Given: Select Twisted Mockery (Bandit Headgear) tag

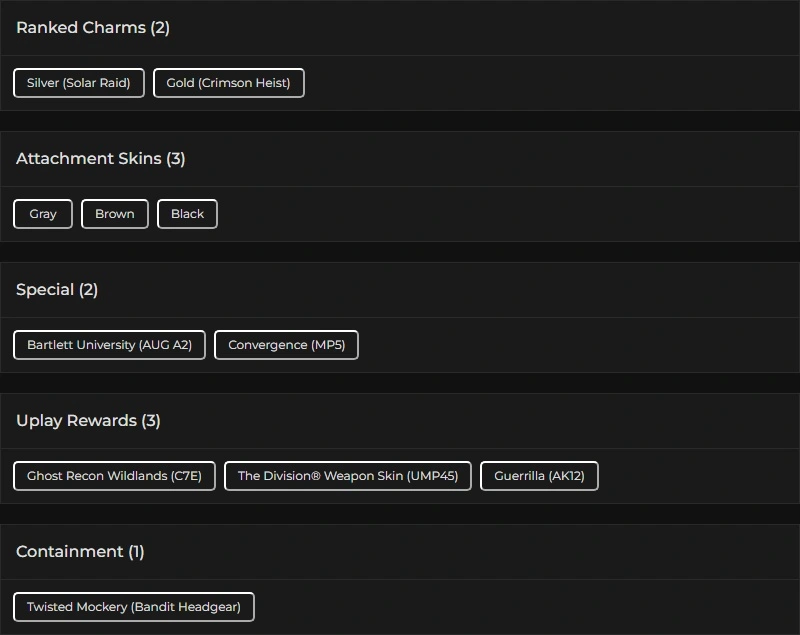Looking at the screenshot, I should (134, 607).
